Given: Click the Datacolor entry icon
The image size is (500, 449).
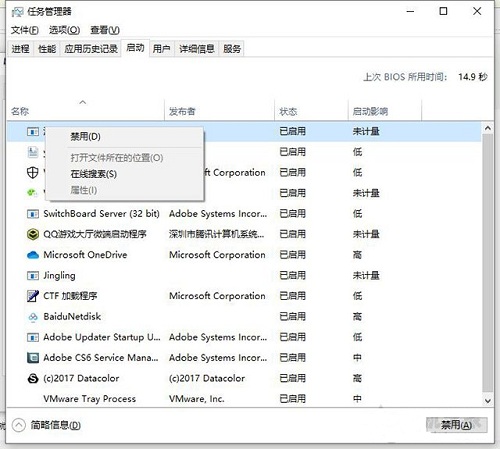Looking at the screenshot, I should 33,378.
